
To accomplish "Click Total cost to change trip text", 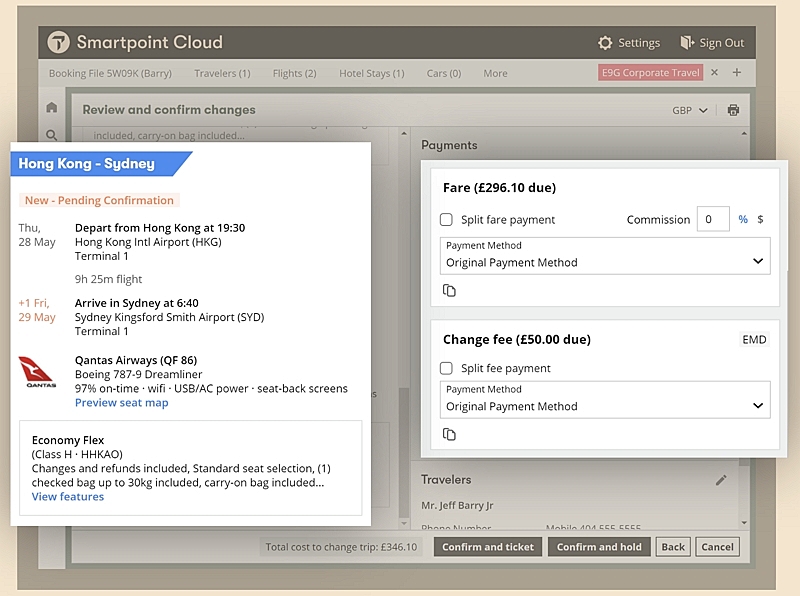I will point(341,547).
